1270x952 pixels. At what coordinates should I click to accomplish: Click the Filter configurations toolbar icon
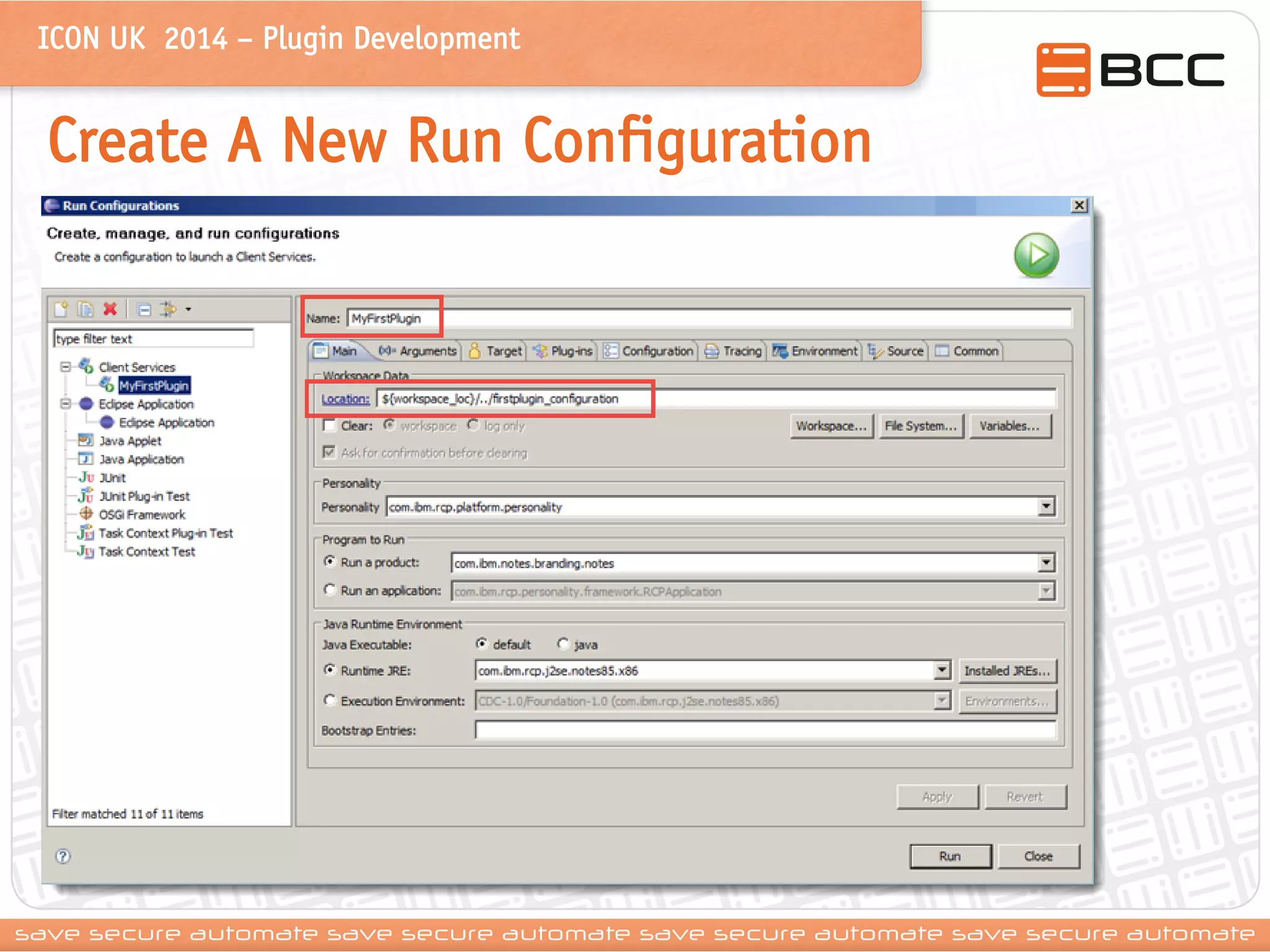(x=168, y=309)
